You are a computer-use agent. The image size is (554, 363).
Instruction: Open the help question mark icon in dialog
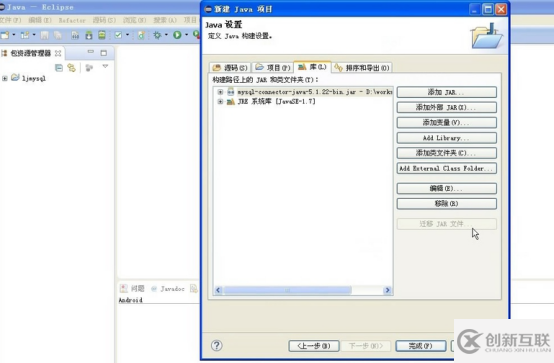tap(217, 345)
